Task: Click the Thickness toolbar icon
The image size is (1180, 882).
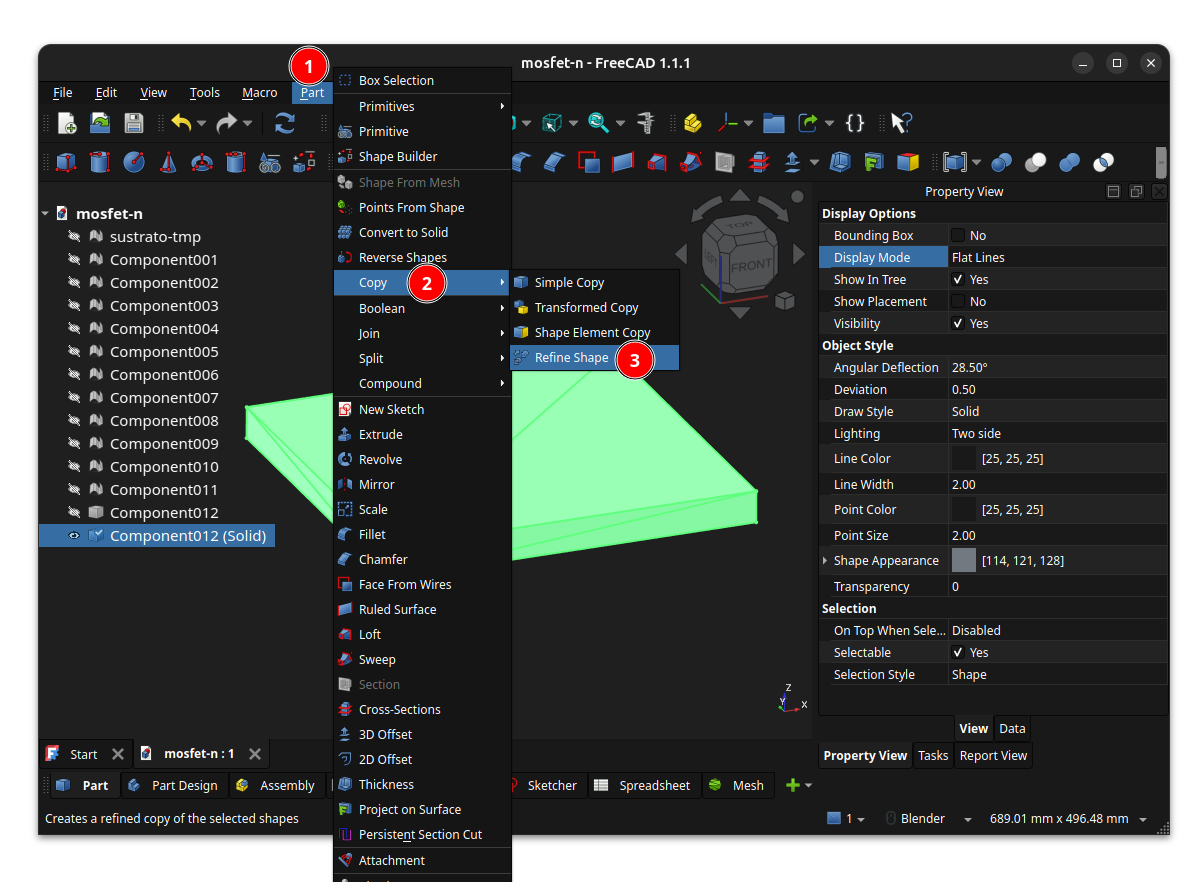Action: [840, 162]
